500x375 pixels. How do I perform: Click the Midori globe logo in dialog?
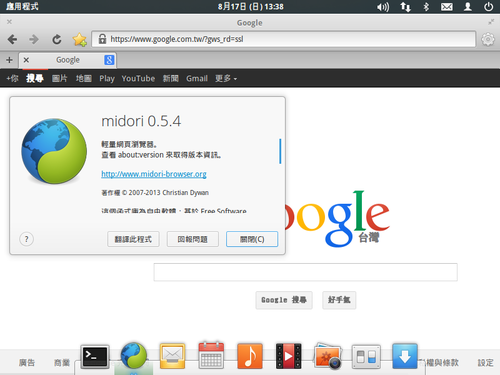coord(54,151)
